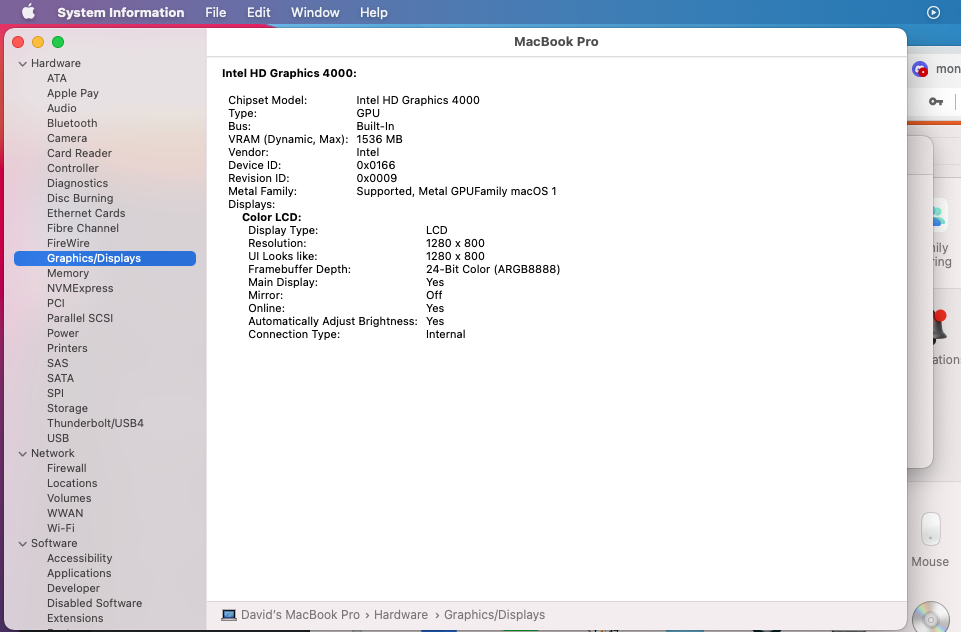
Task: Select Storage in the sidebar
Action: 67,409
